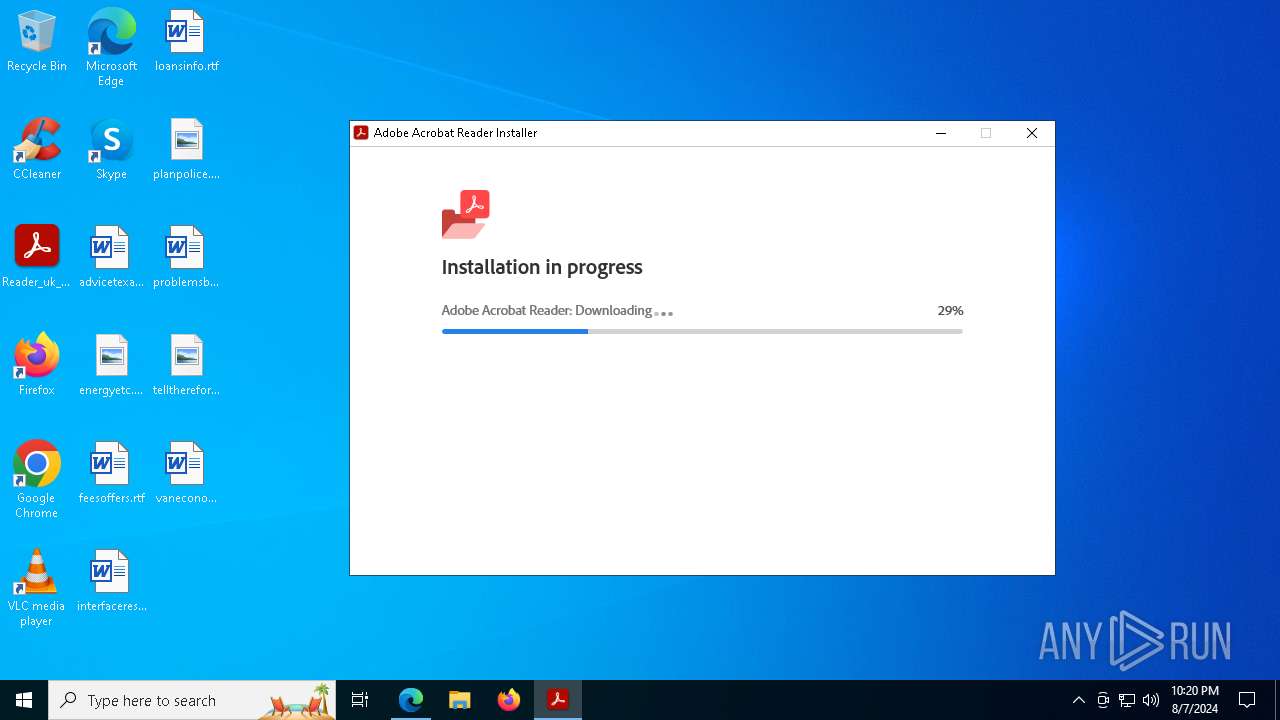Select the Reader_uk installer desktop icon

coord(37,257)
